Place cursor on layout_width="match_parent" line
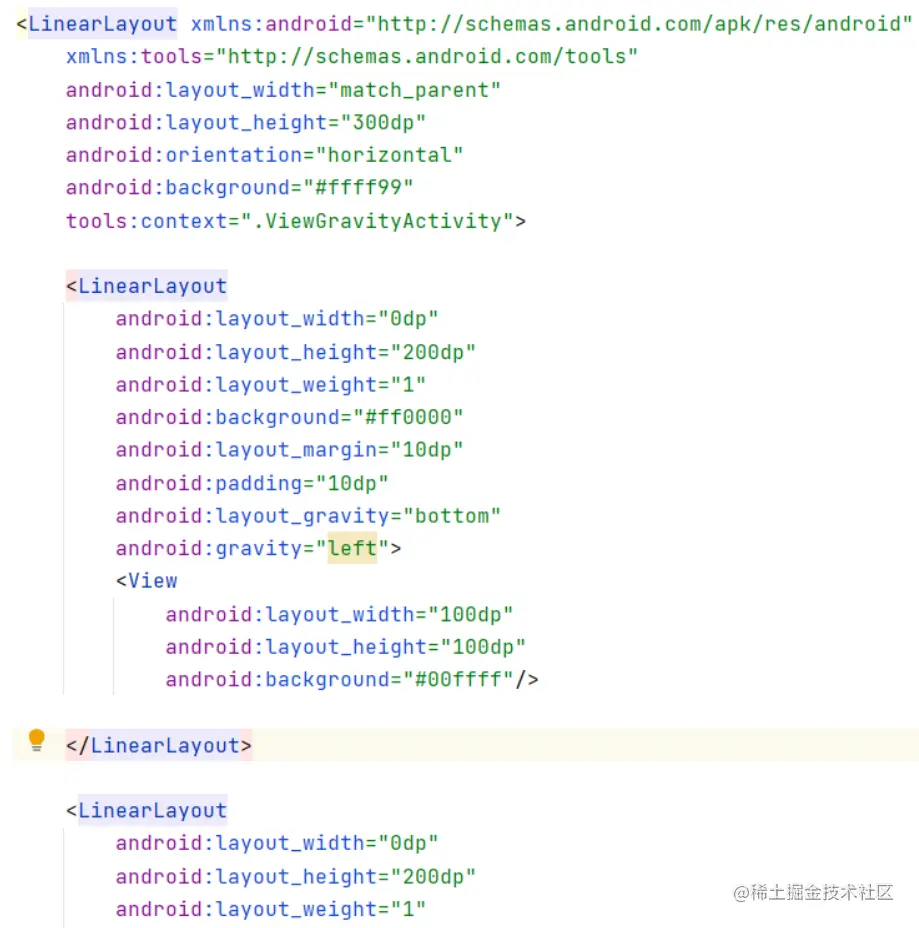 (x=283, y=90)
